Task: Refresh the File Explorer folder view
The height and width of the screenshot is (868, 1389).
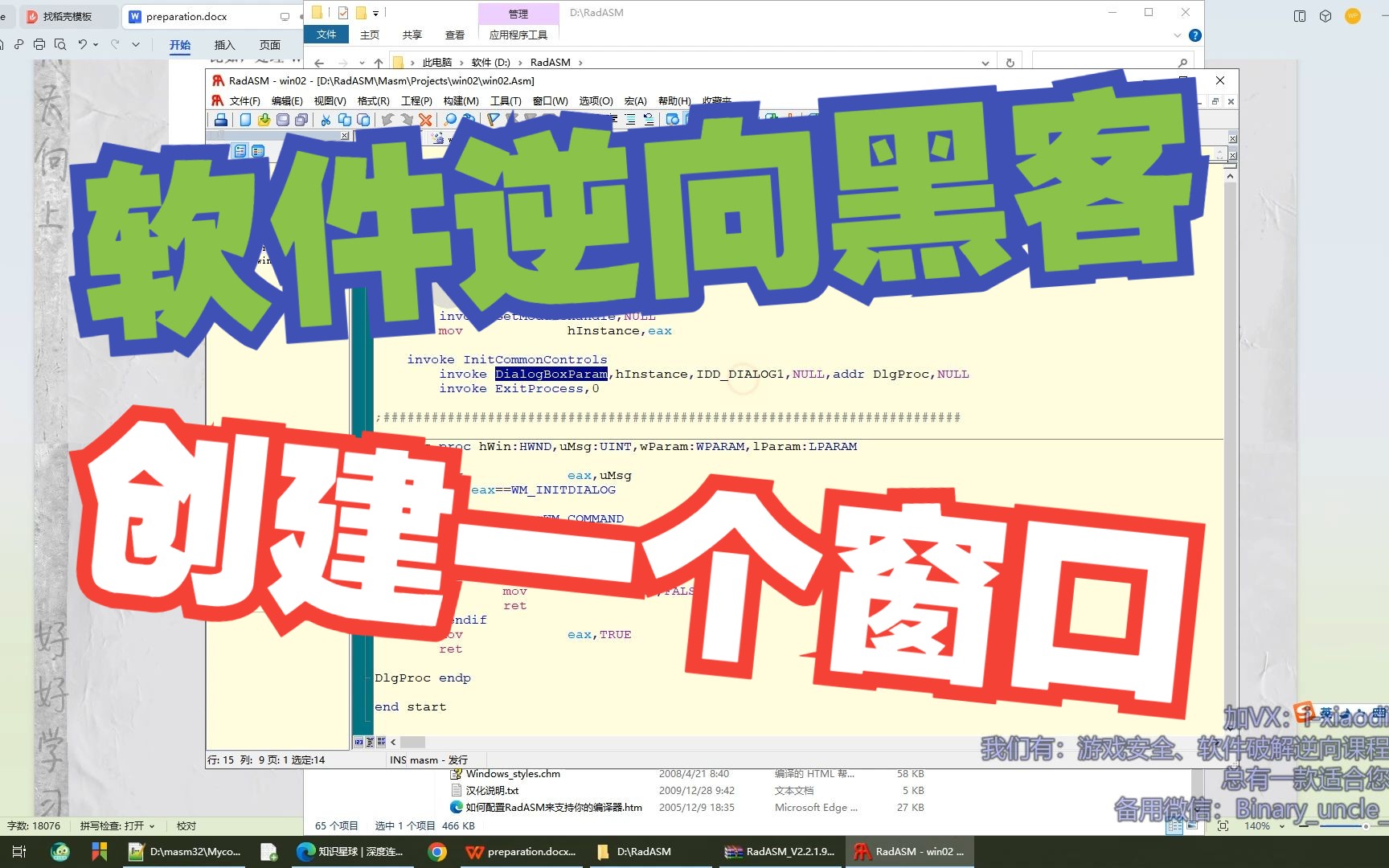Action: click(x=1010, y=63)
